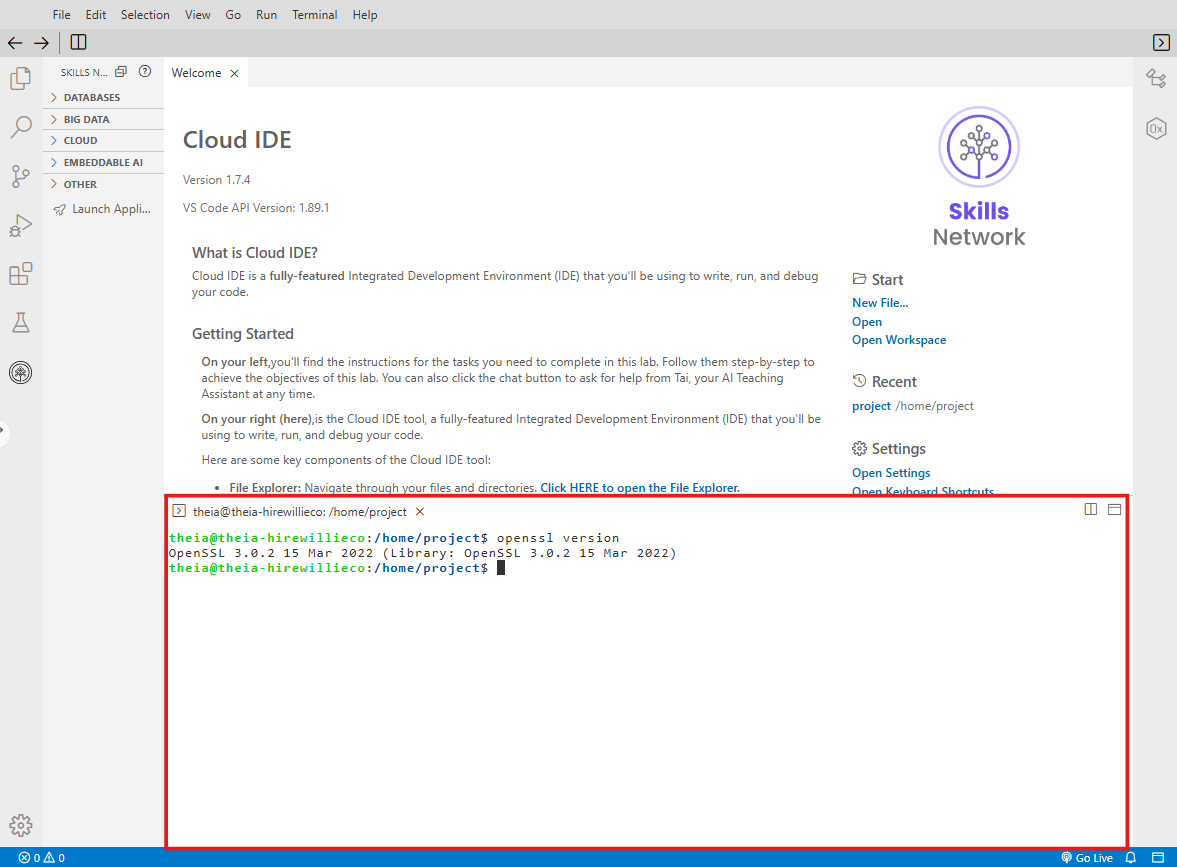
Task: Open the View menu
Action: 197,15
